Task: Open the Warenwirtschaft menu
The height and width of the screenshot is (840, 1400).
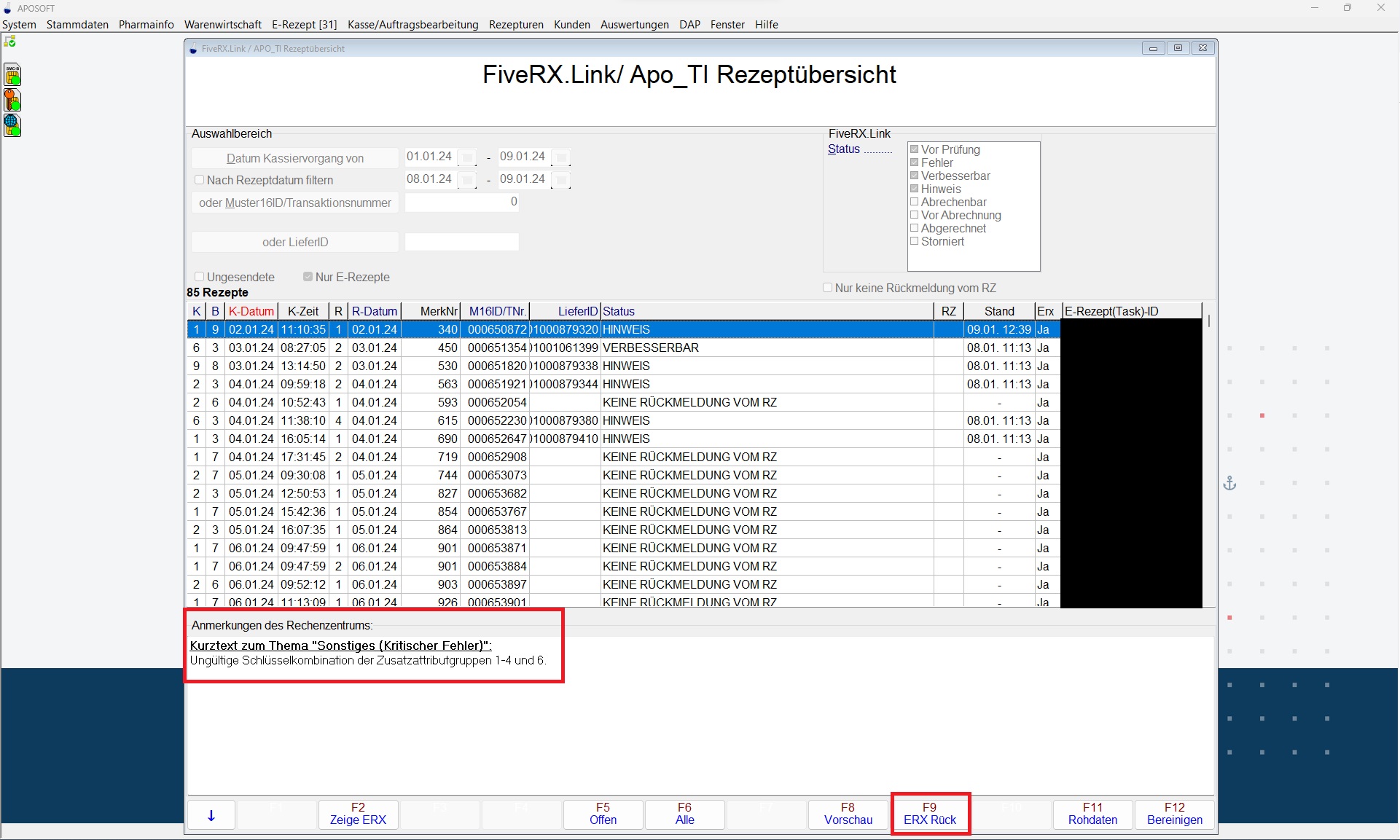Action: click(x=222, y=24)
